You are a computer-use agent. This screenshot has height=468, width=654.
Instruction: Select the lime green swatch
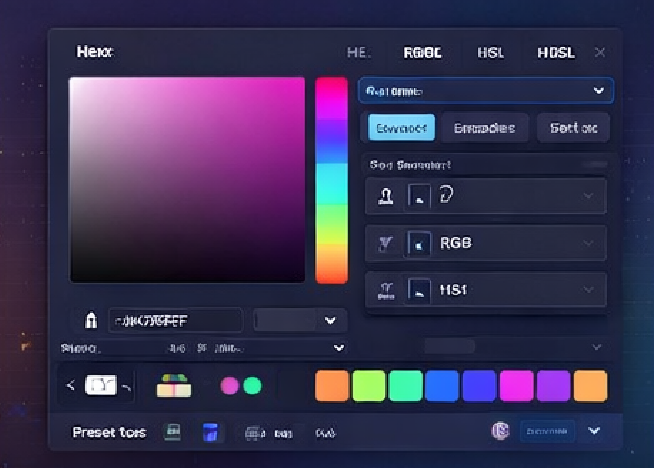tap(369, 386)
